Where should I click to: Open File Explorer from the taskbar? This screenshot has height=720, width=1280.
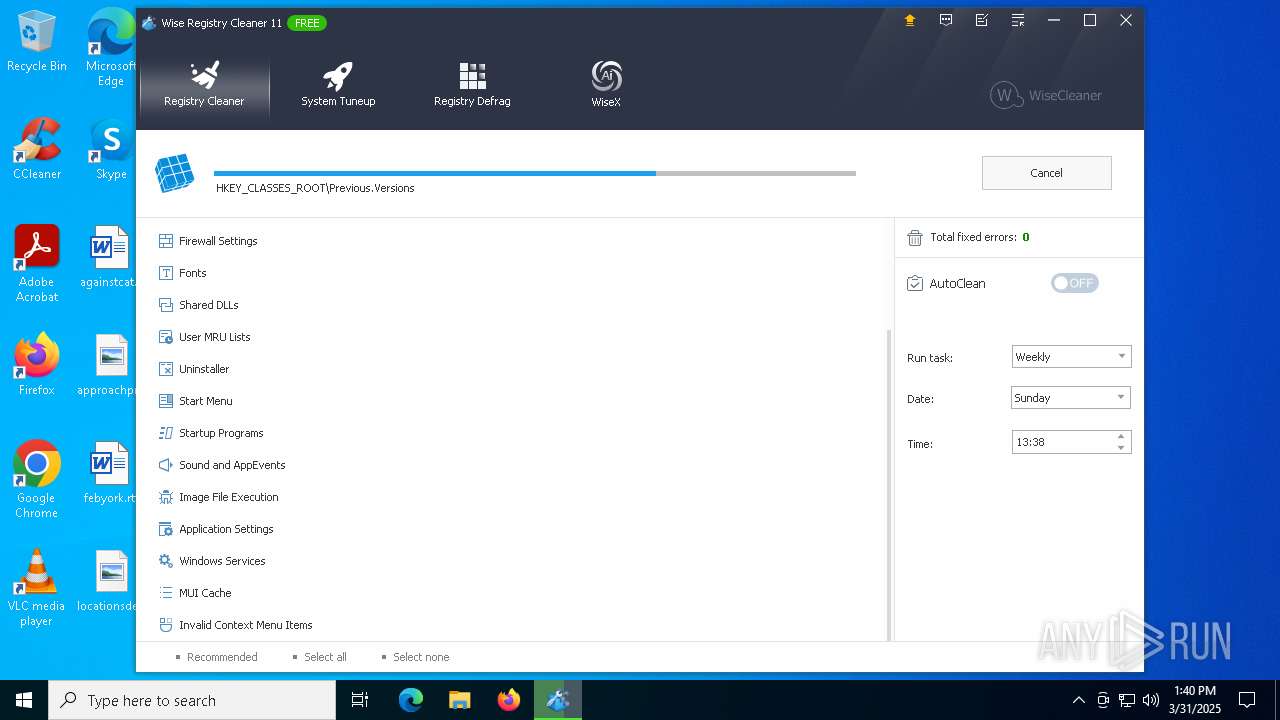pyautogui.click(x=459, y=700)
